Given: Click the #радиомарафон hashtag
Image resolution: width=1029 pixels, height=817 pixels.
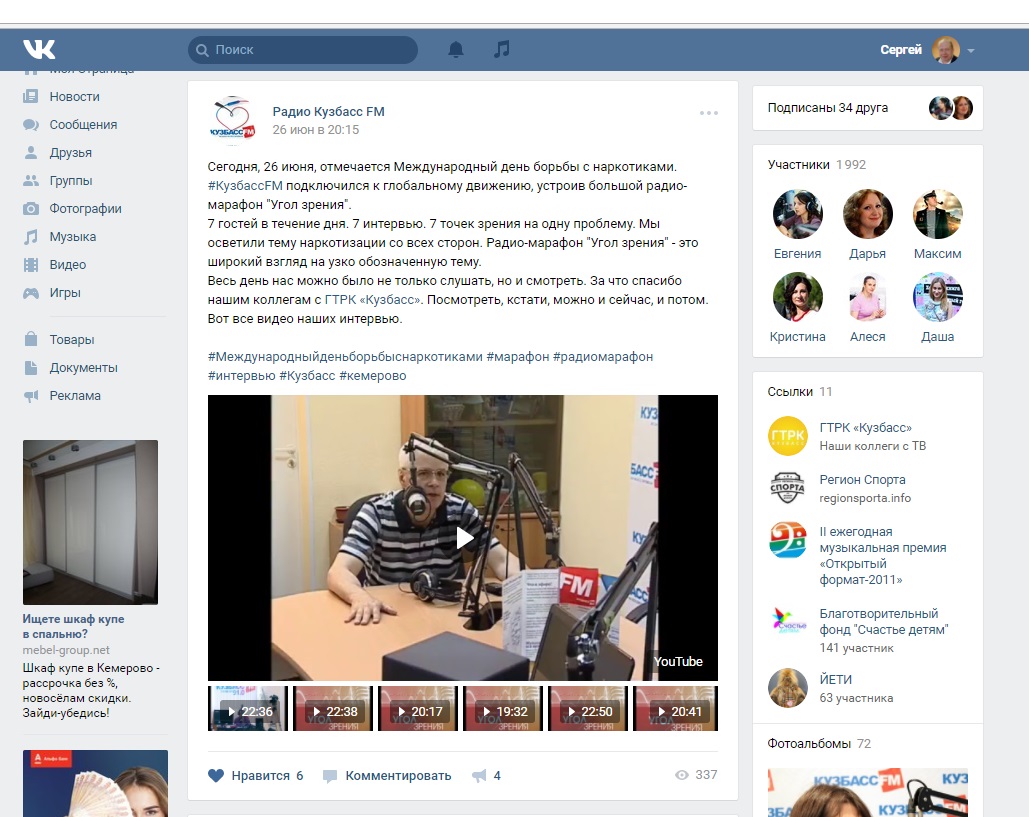Looking at the screenshot, I should pos(603,356).
